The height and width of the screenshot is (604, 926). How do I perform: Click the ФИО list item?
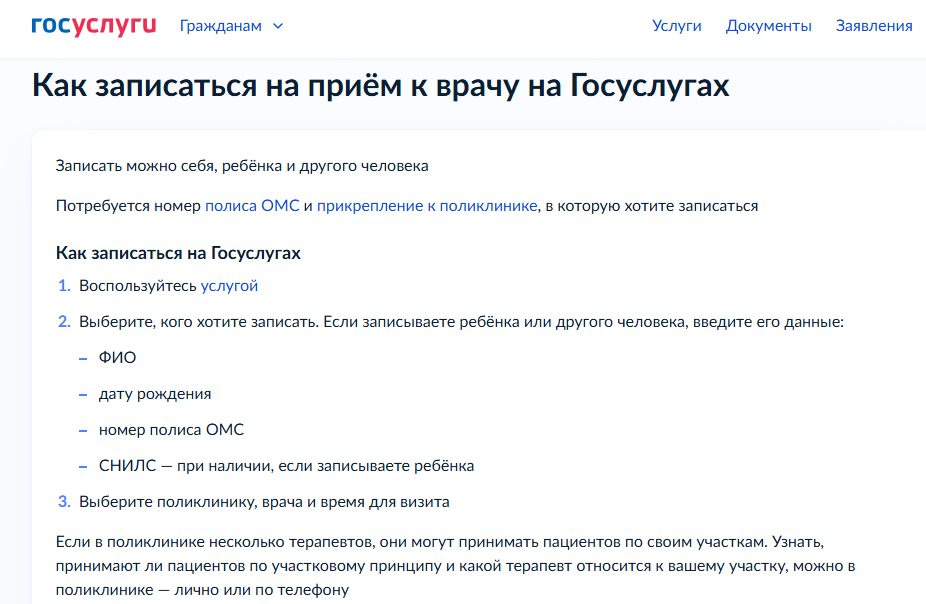117,358
